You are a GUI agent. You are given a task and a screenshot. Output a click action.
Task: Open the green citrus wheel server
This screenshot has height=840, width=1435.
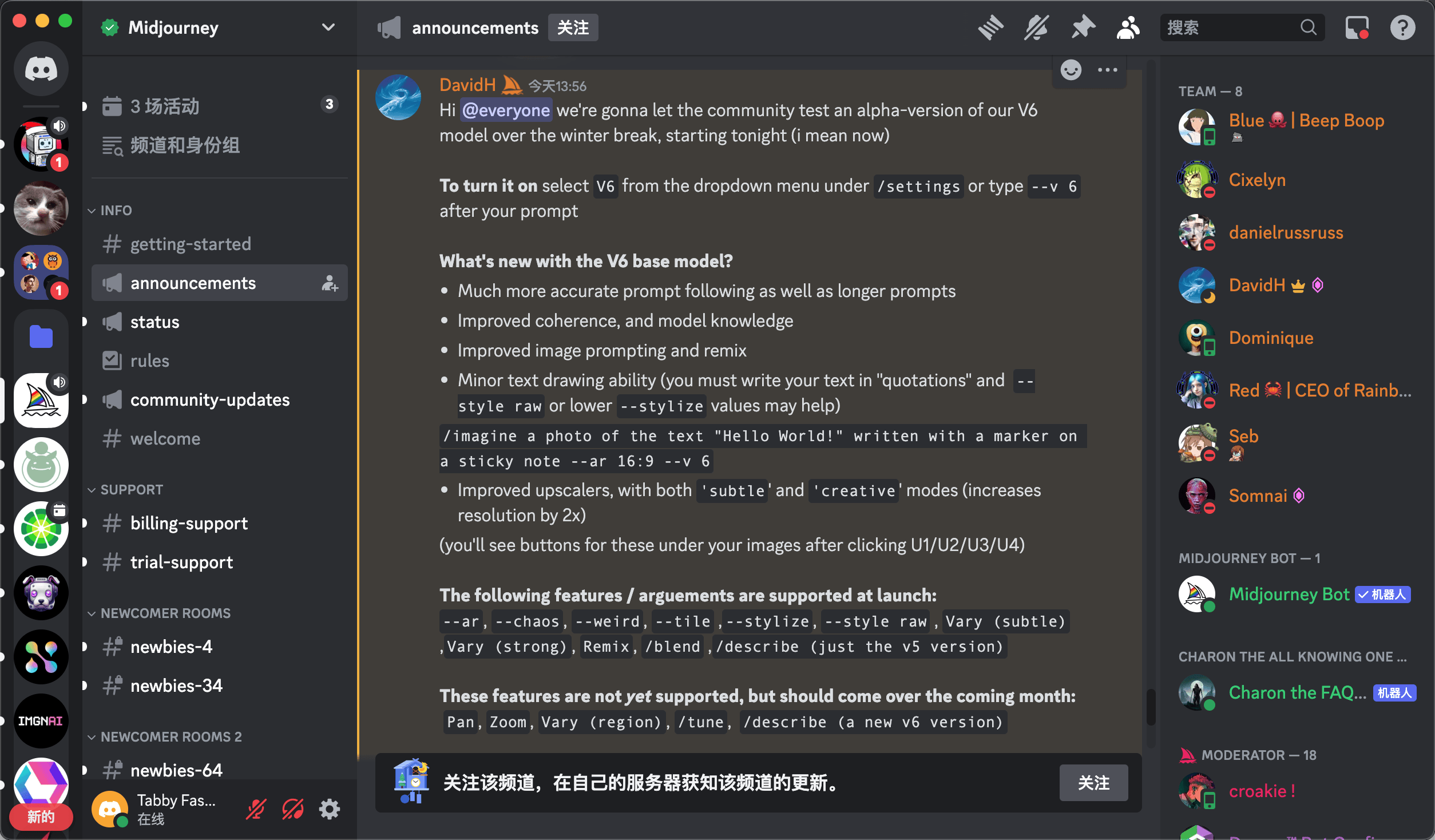41,529
